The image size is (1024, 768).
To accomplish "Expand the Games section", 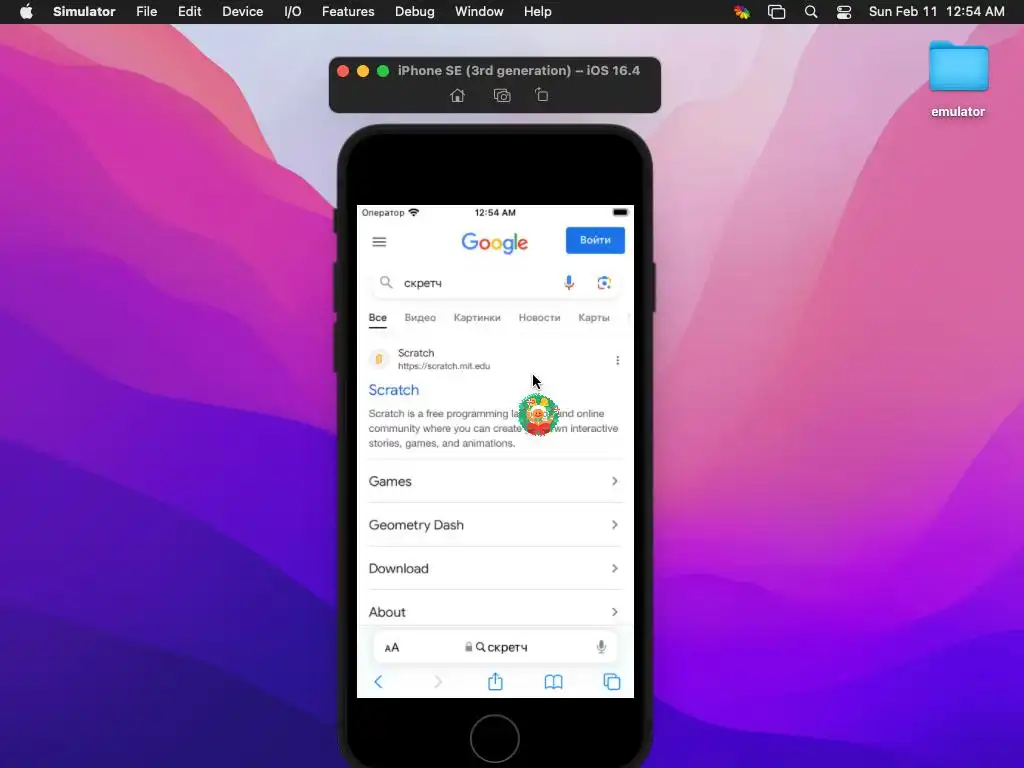I will (x=494, y=481).
